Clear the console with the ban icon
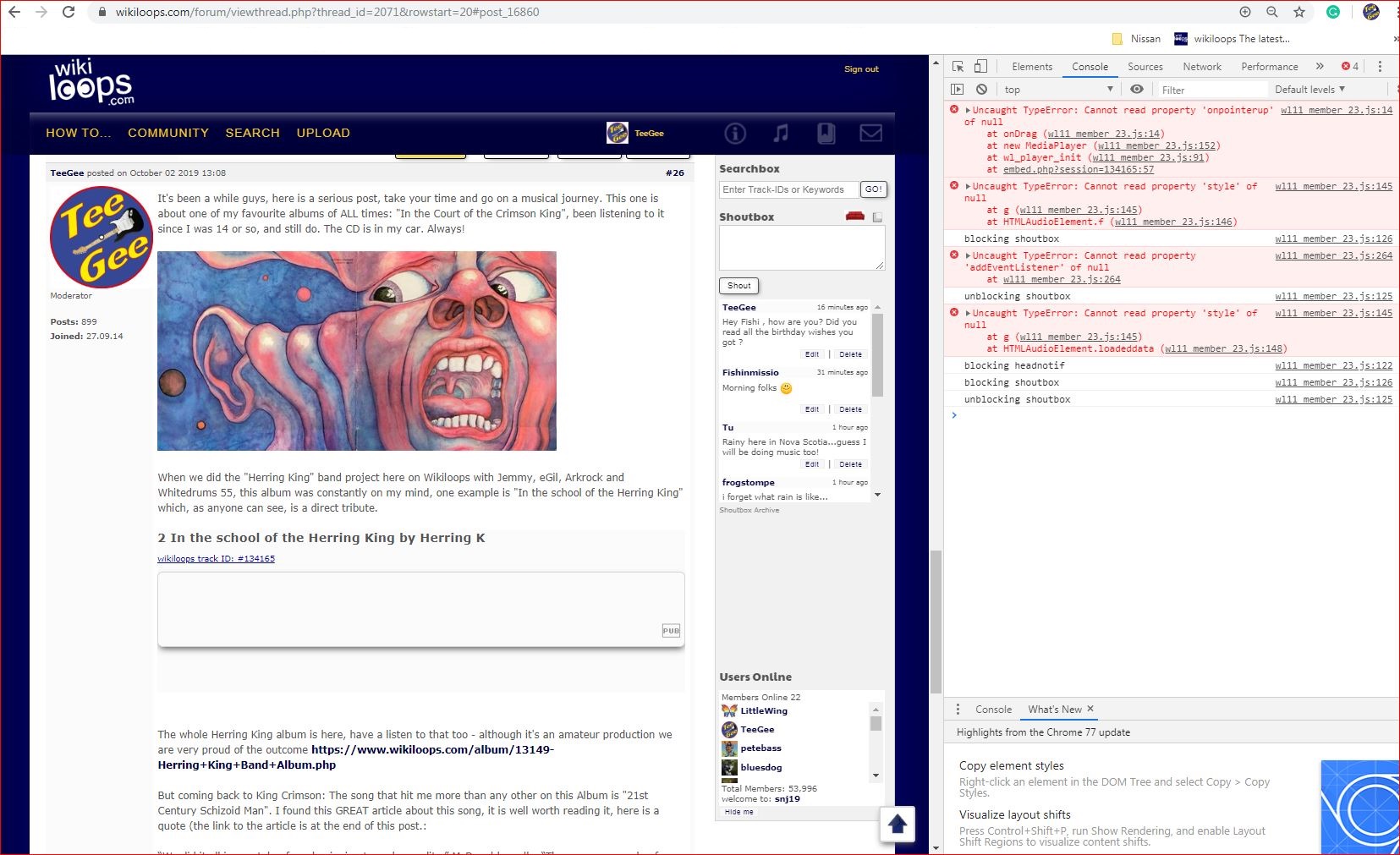The image size is (1400, 855). (x=981, y=90)
